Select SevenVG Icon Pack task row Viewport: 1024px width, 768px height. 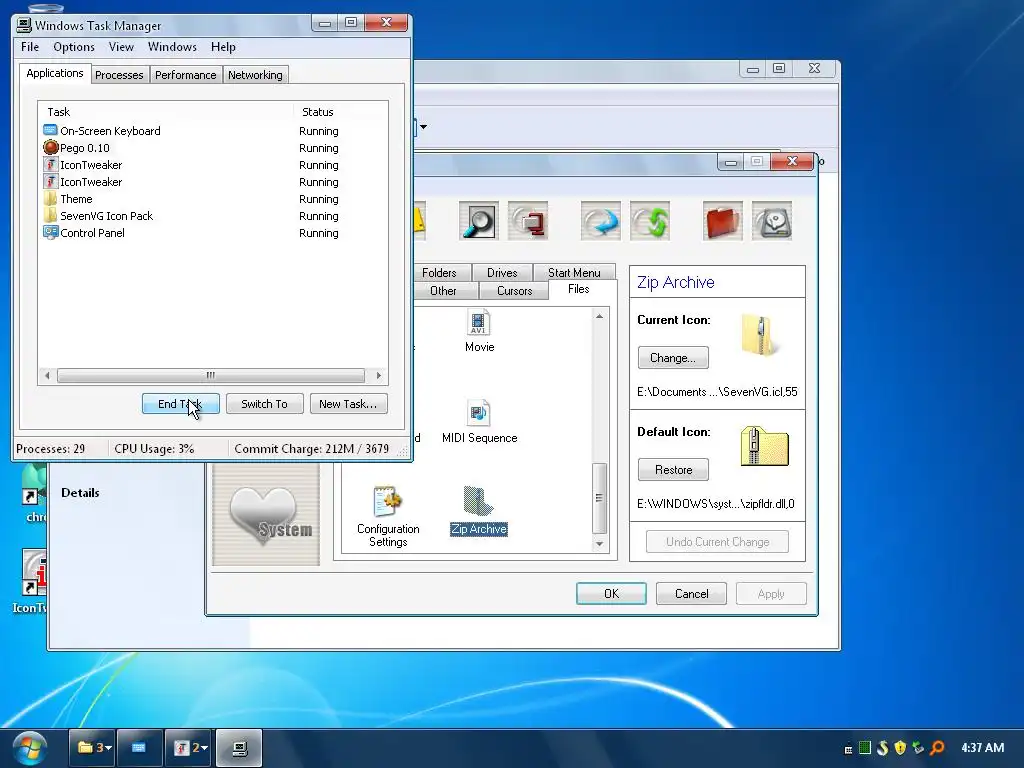213,216
